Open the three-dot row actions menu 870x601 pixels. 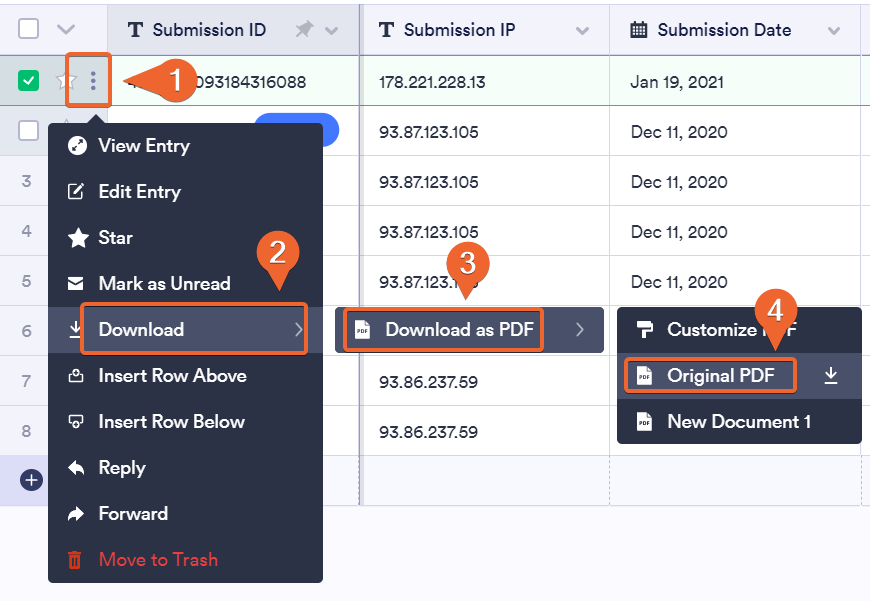click(x=89, y=80)
